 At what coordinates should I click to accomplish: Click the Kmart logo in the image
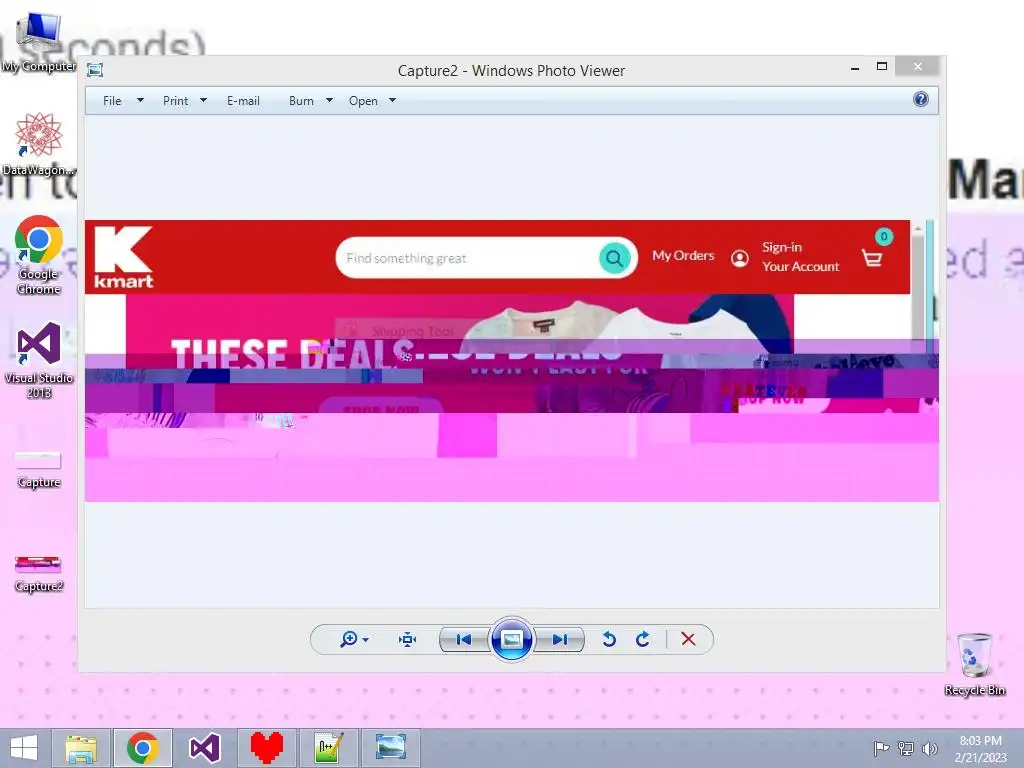123,257
